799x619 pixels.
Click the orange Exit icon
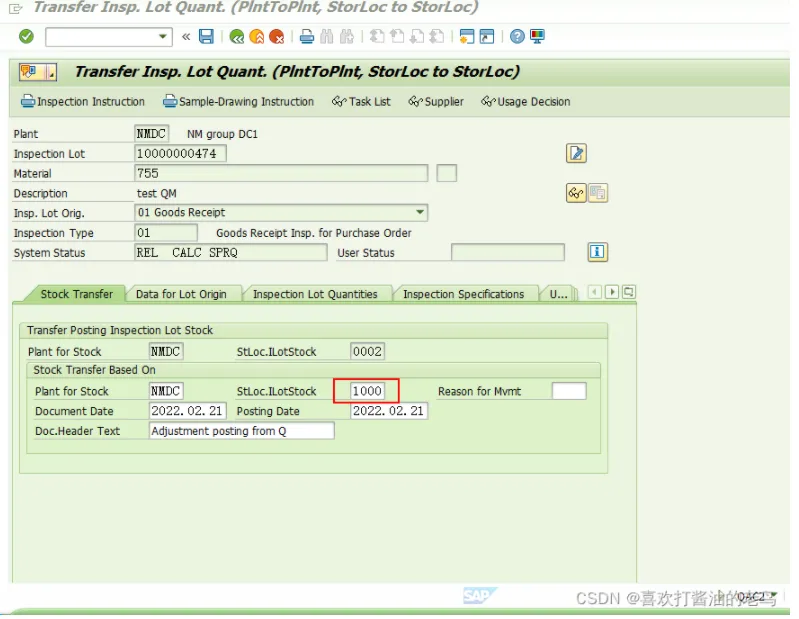[257, 37]
